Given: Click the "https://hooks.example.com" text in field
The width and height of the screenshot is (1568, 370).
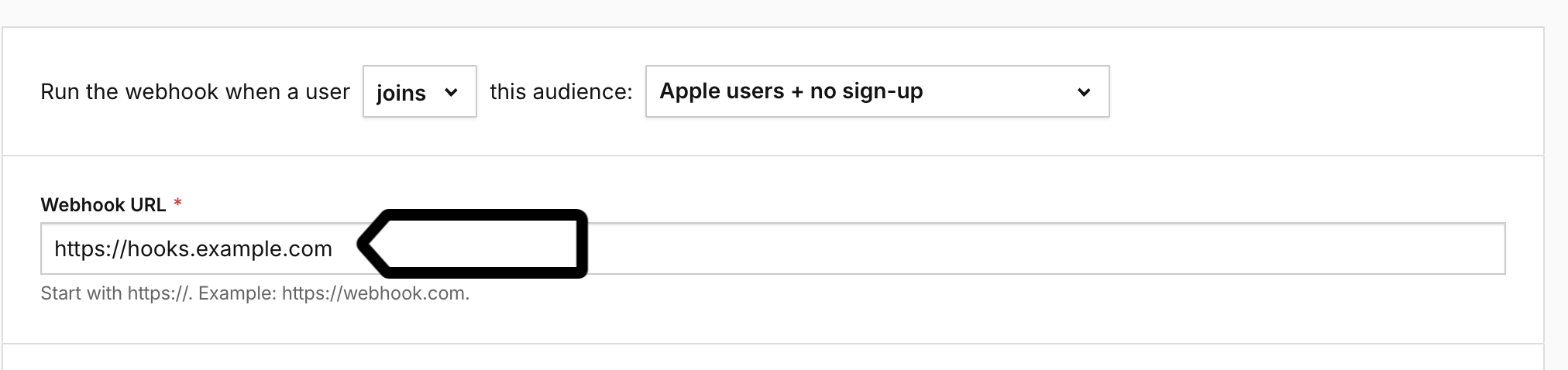Looking at the screenshot, I should pyautogui.click(x=193, y=249).
